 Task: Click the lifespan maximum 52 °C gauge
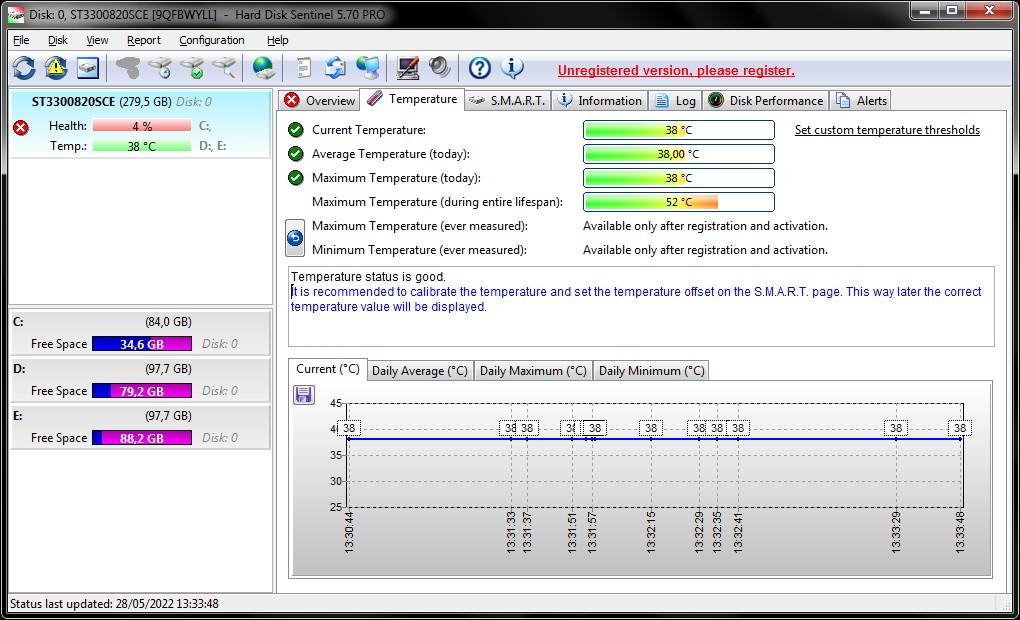[678, 202]
